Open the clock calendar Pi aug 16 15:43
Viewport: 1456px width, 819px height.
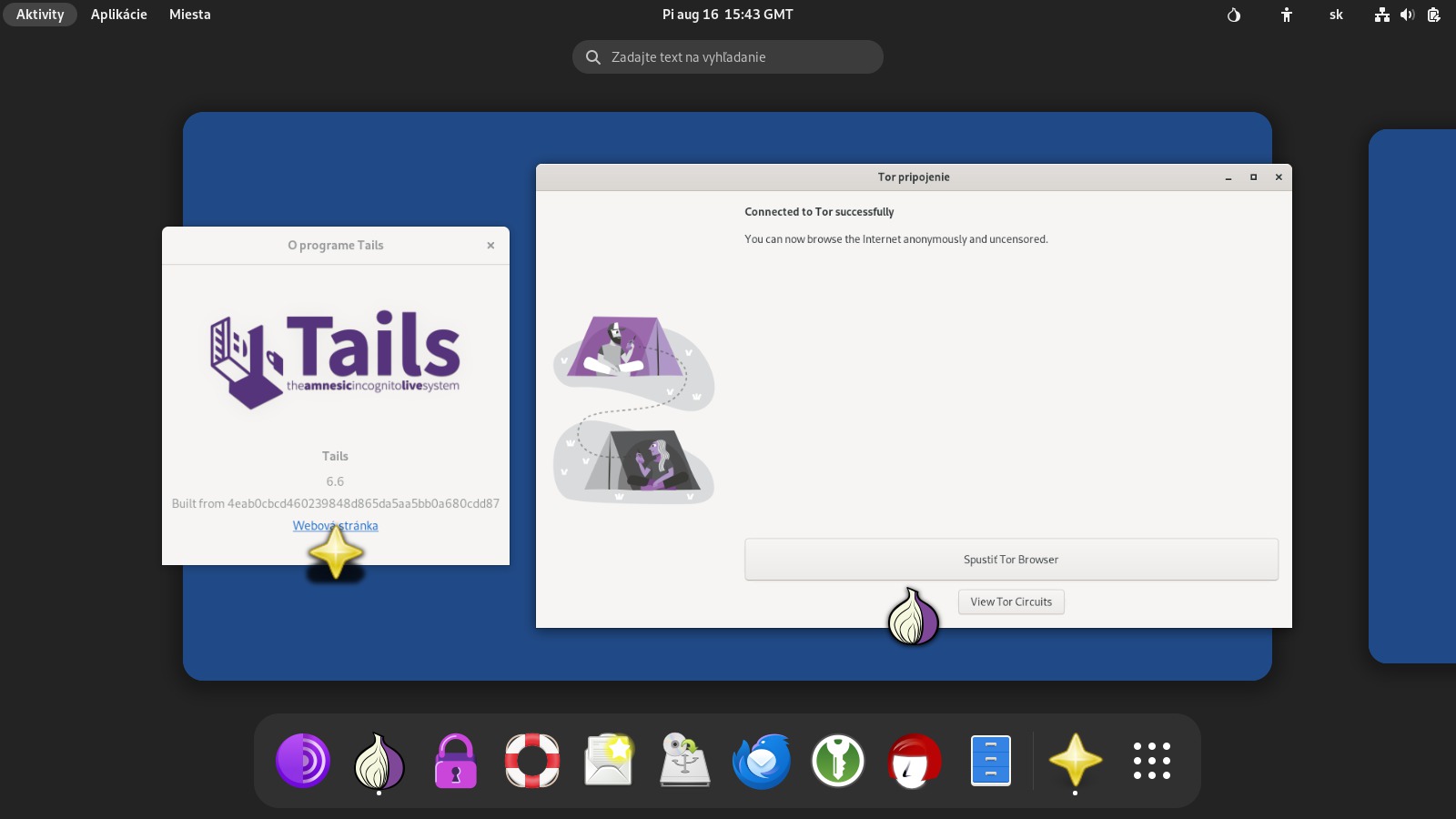[x=728, y=15]
